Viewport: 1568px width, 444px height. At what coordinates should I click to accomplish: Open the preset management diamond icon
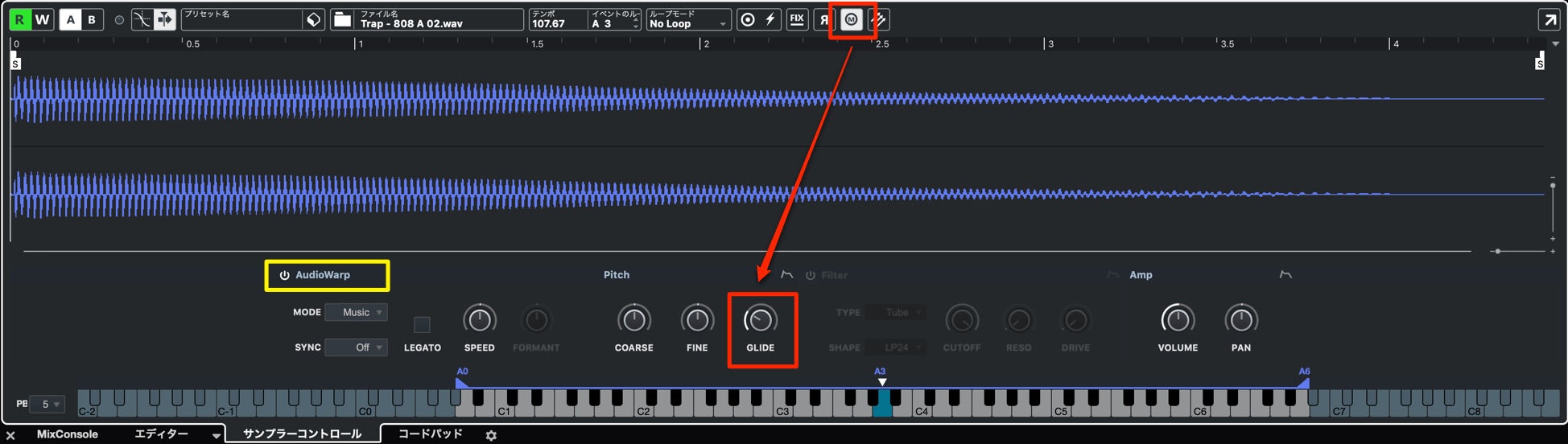(x=314, y=20)
